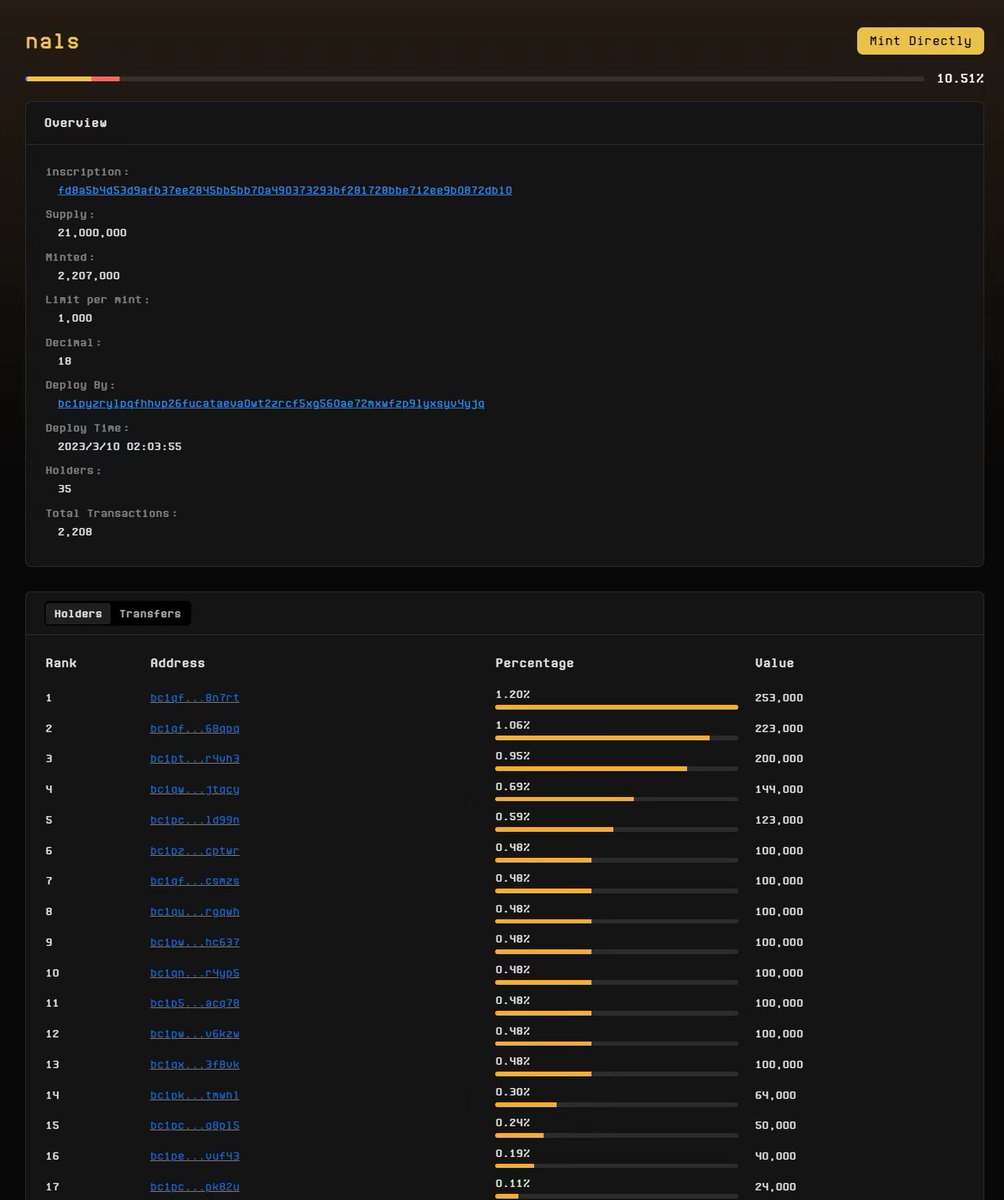Click the Deploy By field label
The width and height of the screenshot is (1004, 1200).
pyautogui.click(x=80, y=385)
